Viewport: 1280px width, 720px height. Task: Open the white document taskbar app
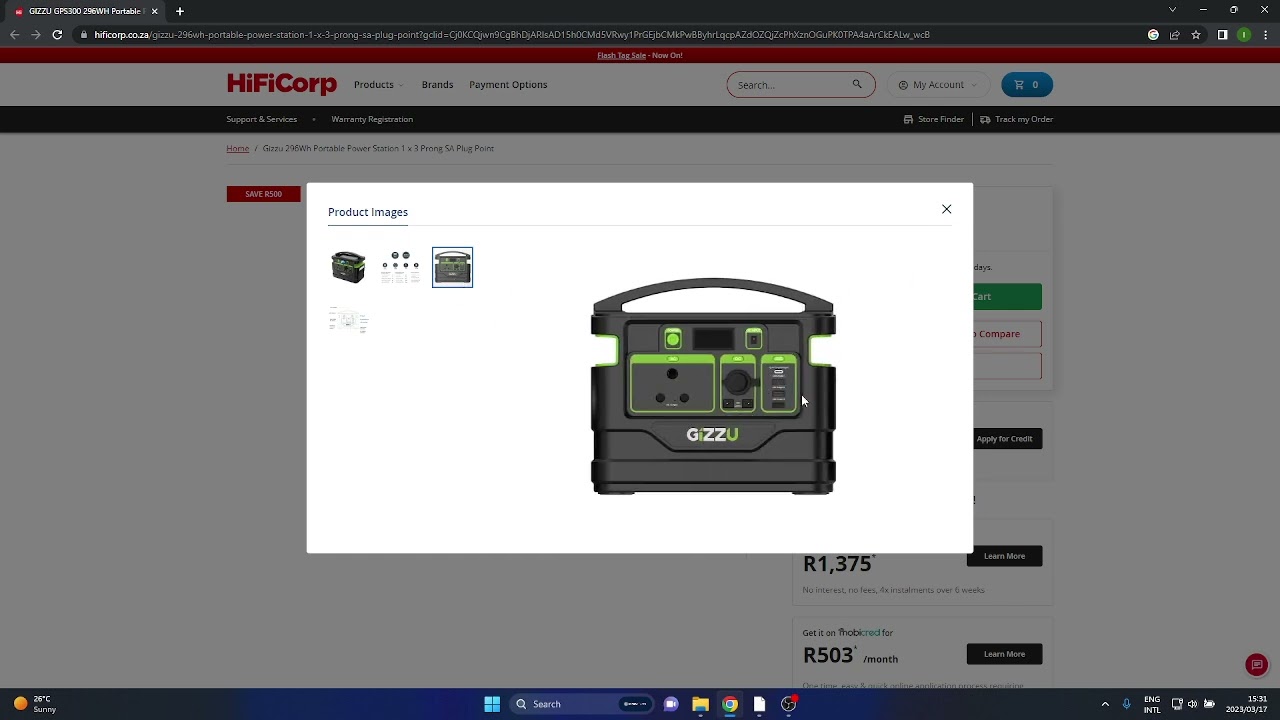[x=759, y=704]
